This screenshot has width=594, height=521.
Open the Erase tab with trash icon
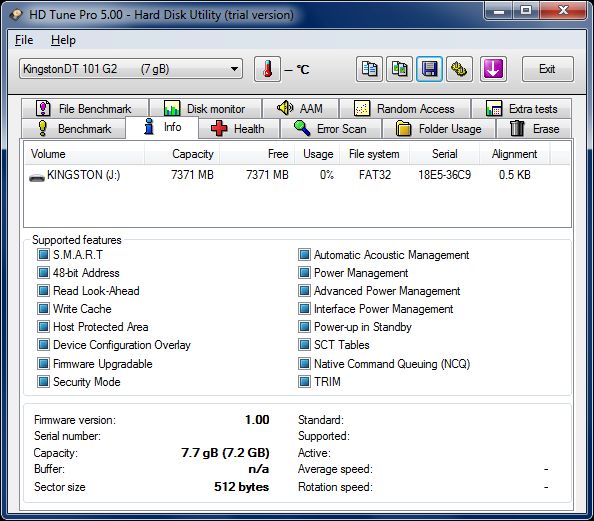534,129
